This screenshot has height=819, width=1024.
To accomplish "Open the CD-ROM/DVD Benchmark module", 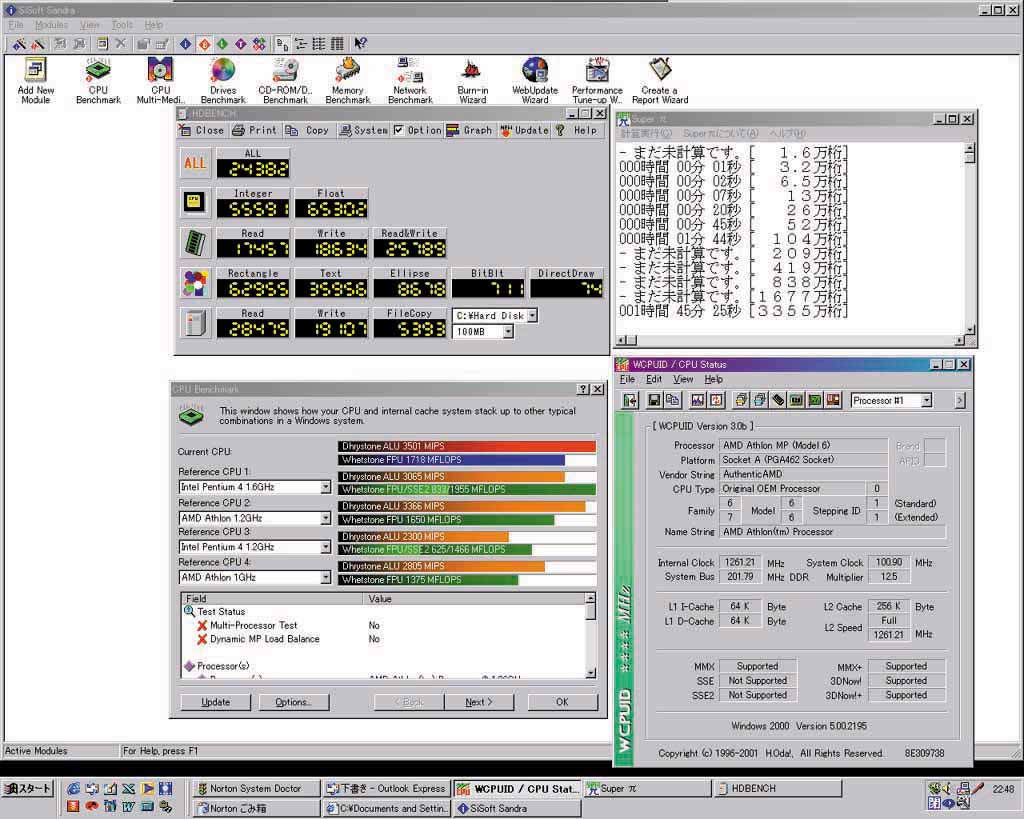I will (285, 81).
